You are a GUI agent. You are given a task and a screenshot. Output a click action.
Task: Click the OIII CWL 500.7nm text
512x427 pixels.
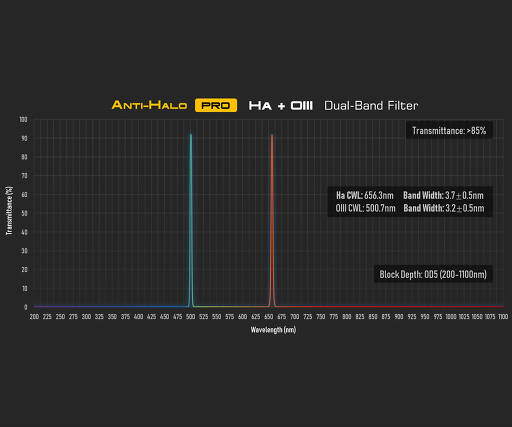coord(365,208)
